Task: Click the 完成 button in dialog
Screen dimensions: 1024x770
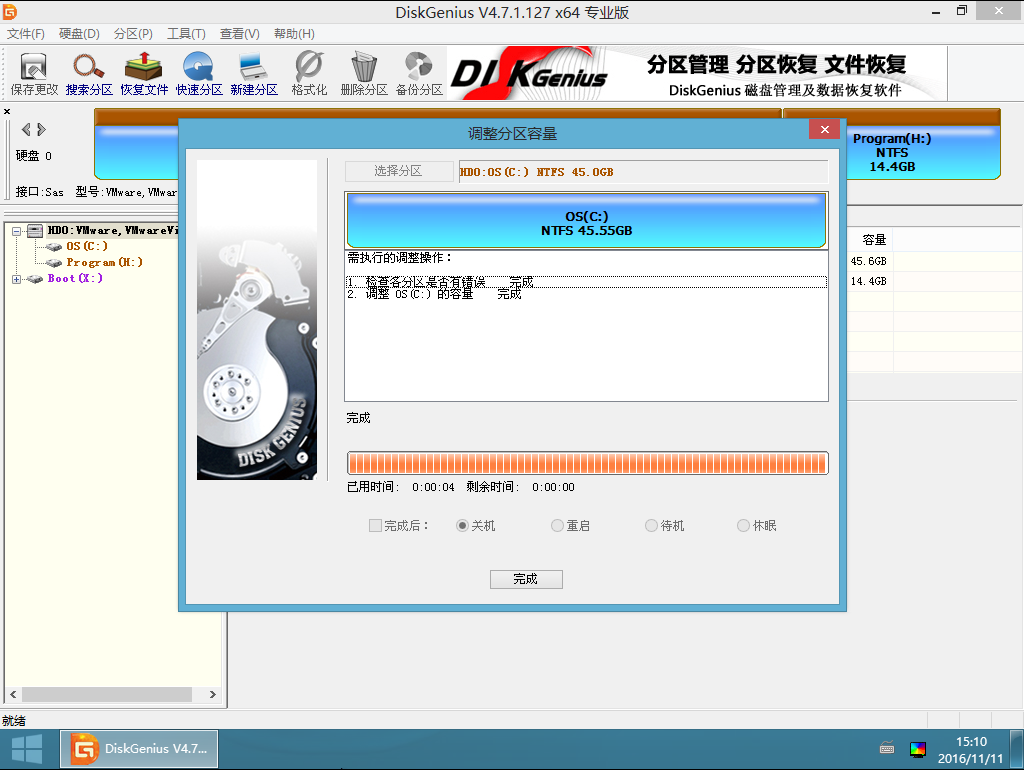Action: tap(526, 579)
